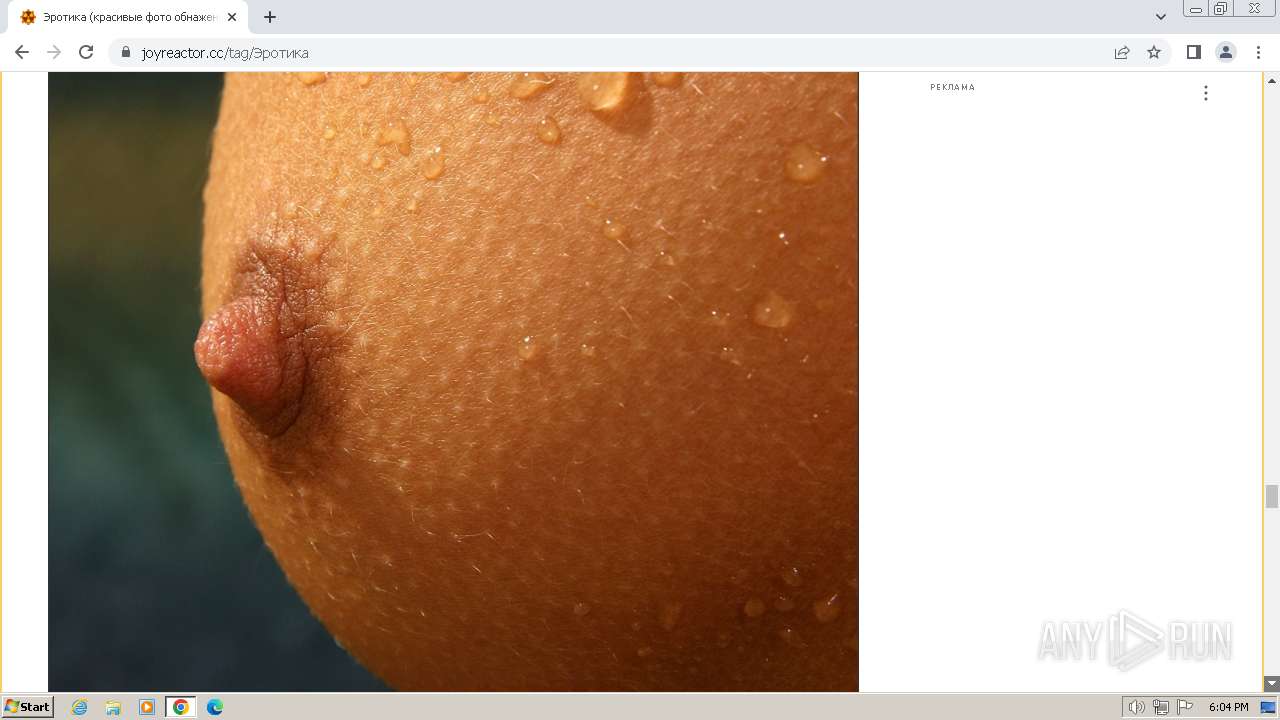Minimize the Chrome window
1280x720 pixels.
1196,9
